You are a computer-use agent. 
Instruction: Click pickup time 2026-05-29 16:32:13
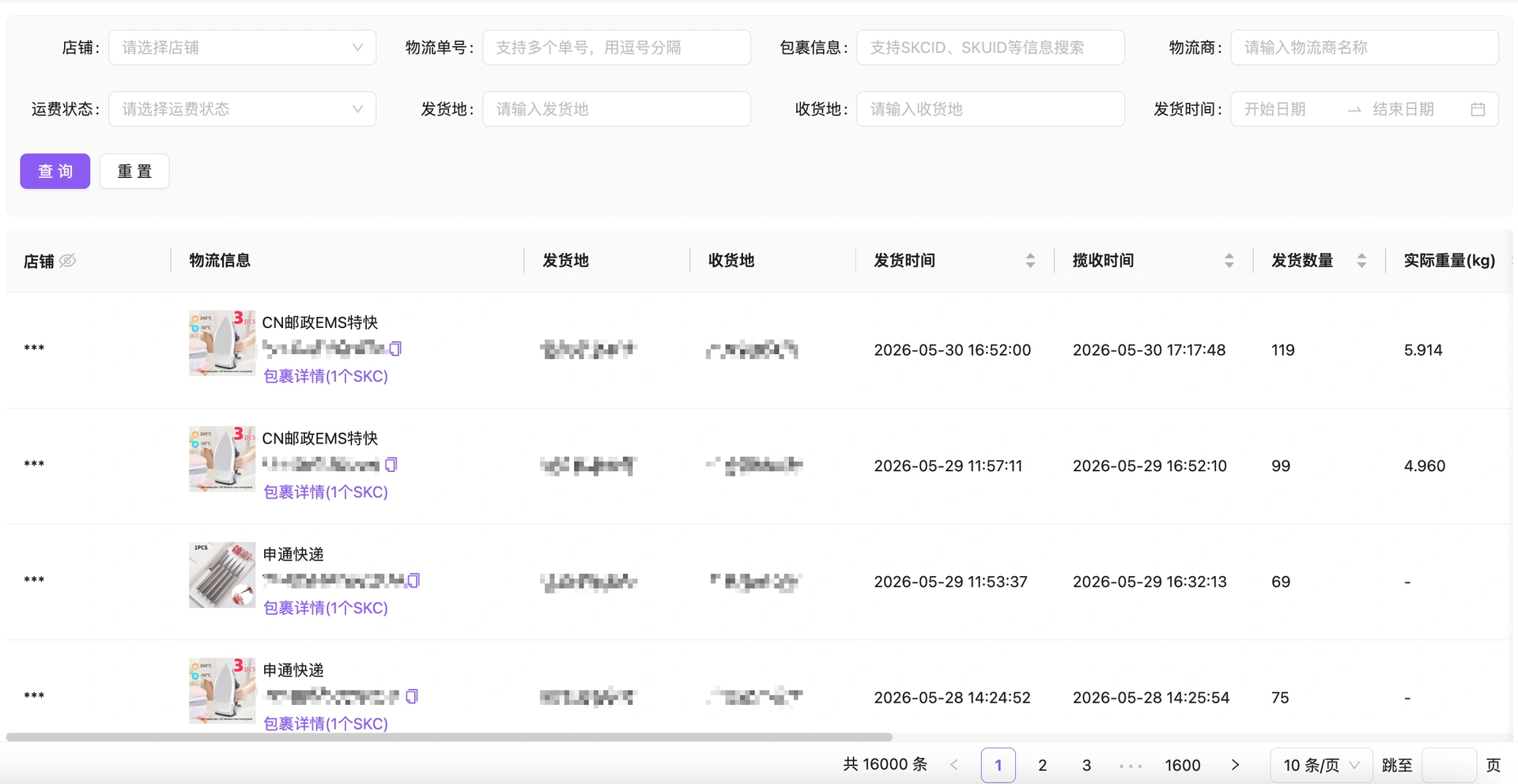click(1150, 582)
